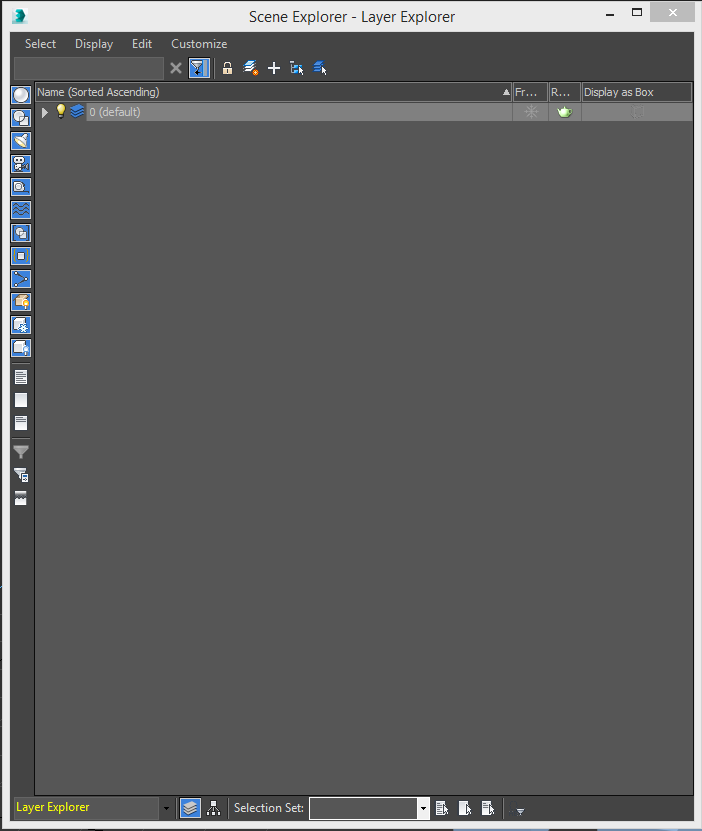Screen dimensions: 702x831
Task: Select the 0 (default) layer name
Action: (115, 112)
